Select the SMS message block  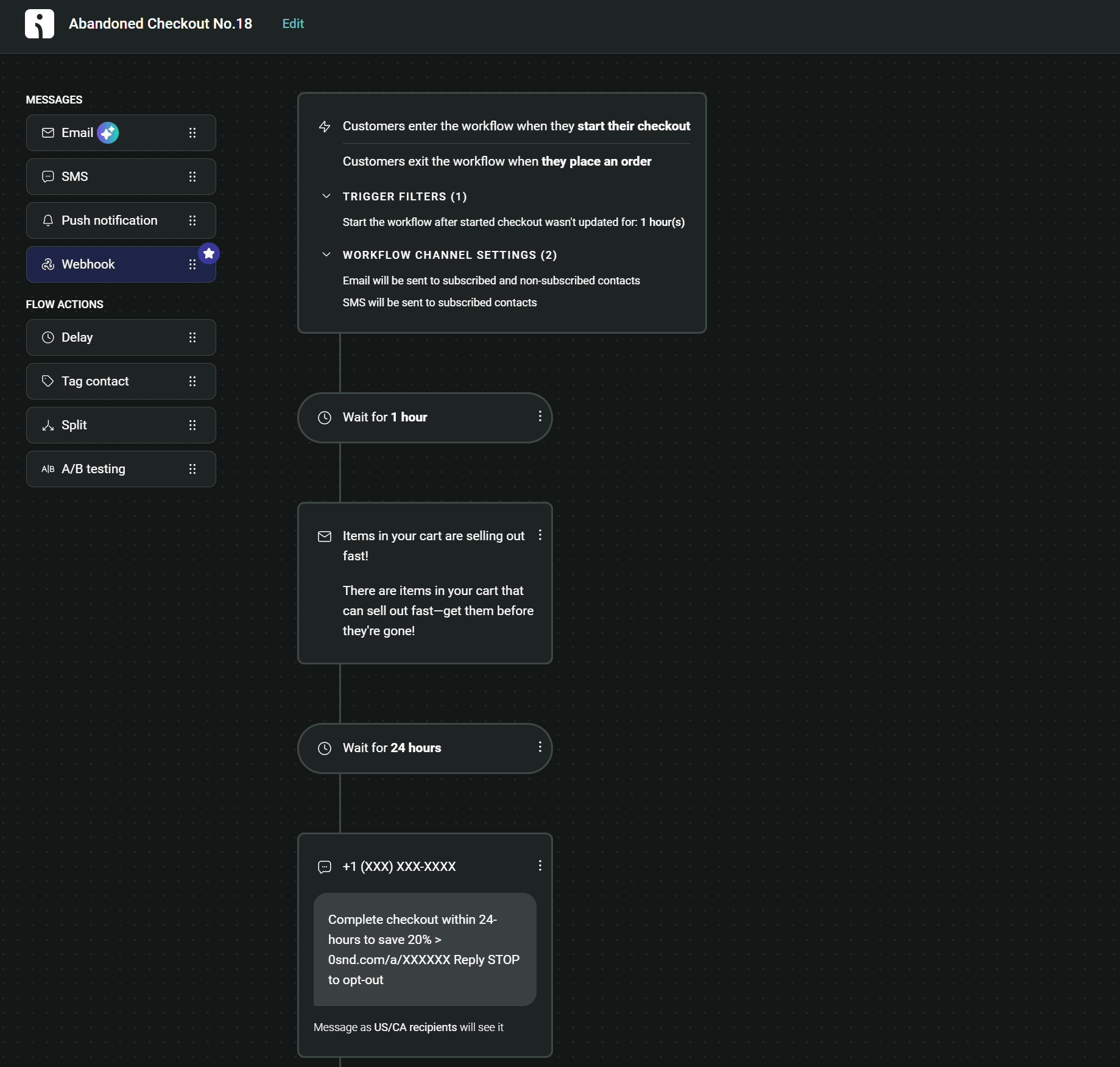(121, 177)
